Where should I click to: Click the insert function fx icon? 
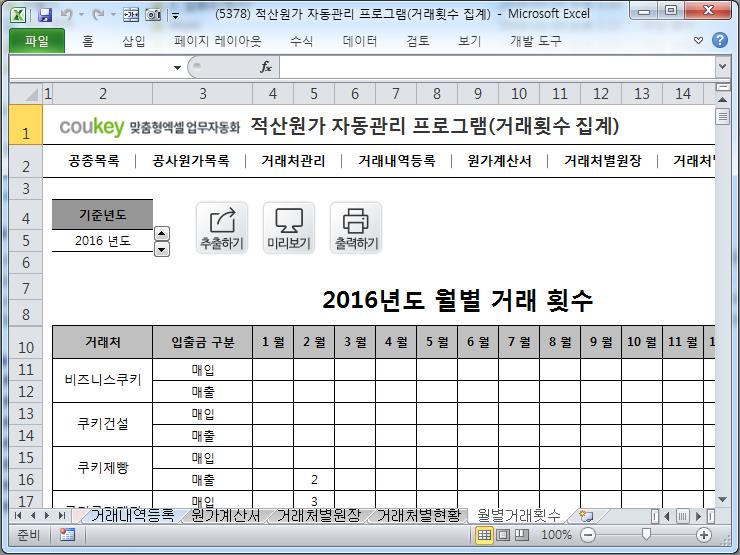266,67
